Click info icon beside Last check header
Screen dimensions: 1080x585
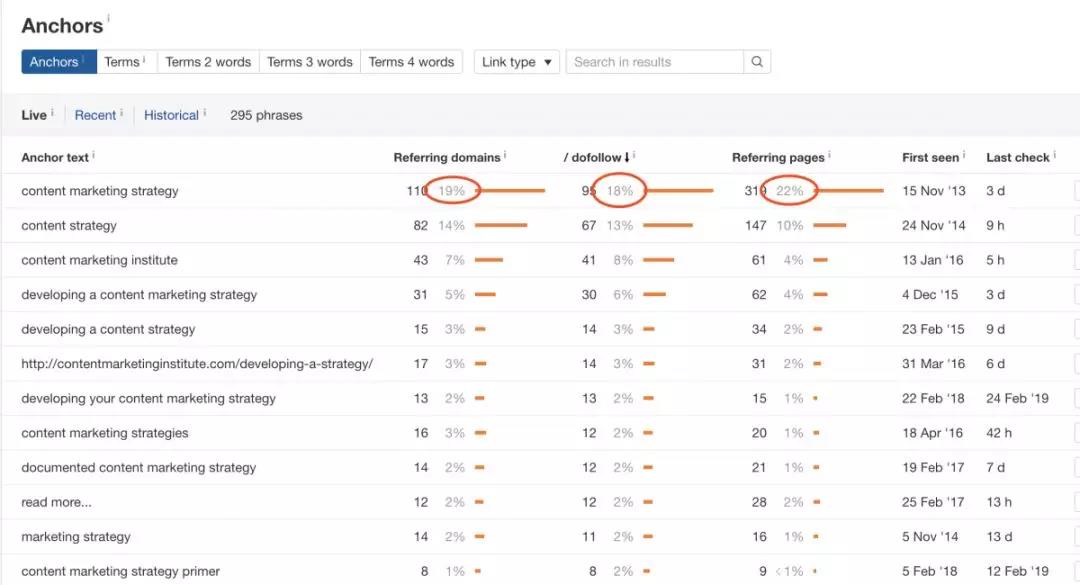coord(1055,155)
